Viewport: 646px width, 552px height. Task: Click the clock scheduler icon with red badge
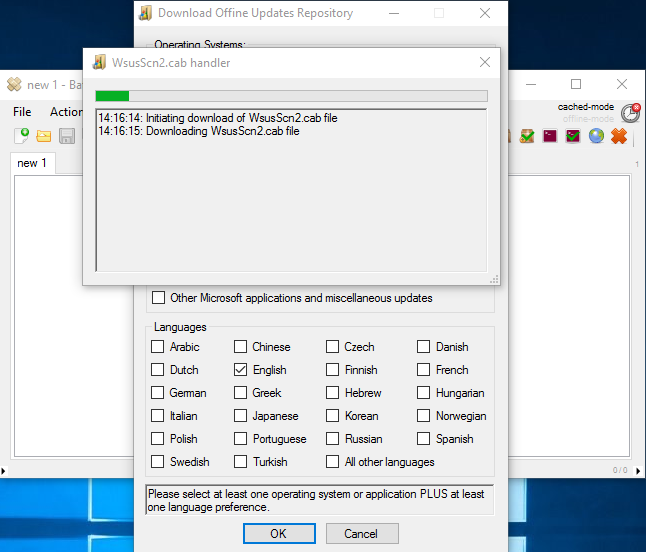tap(631, 113)
